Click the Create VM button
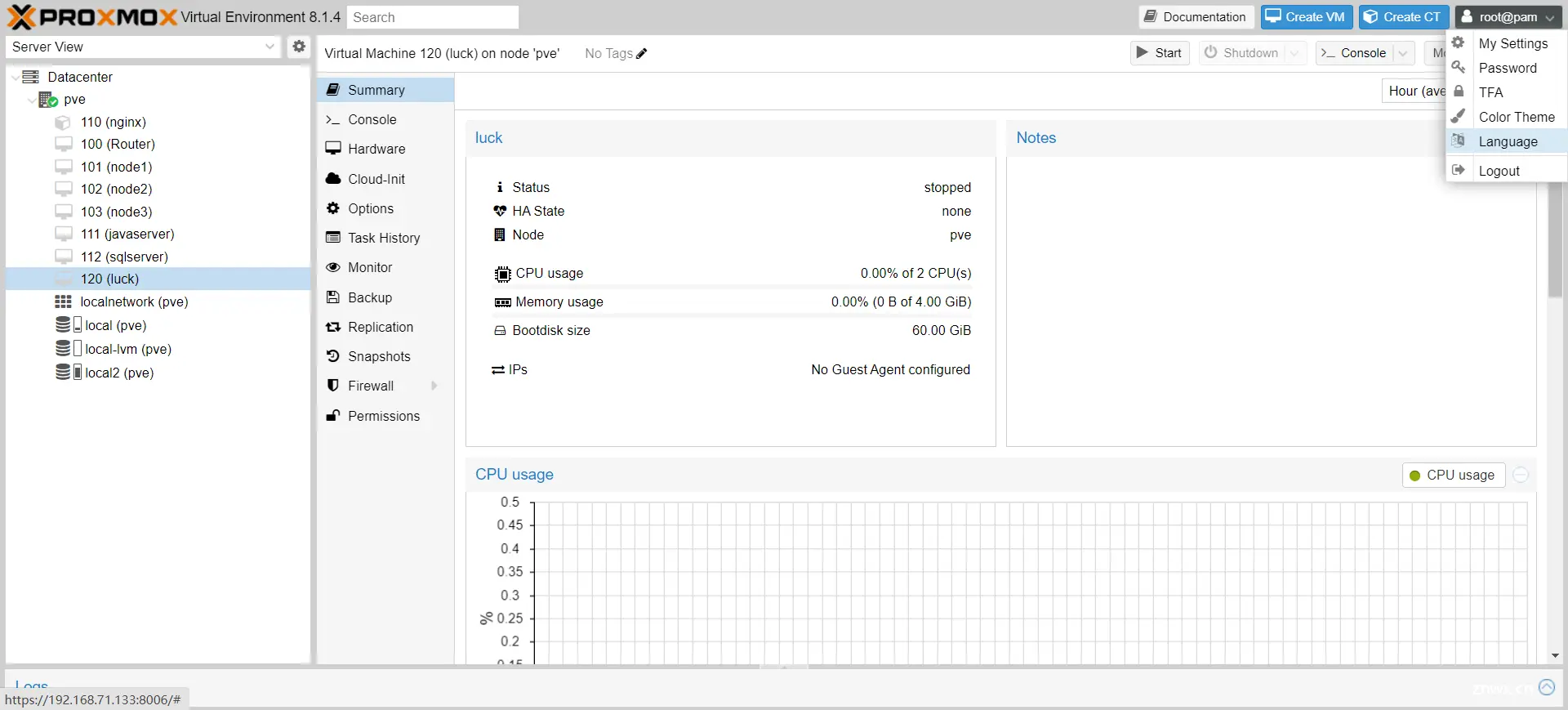This screenshot has width=1568, height=710. coord(1307,17)
